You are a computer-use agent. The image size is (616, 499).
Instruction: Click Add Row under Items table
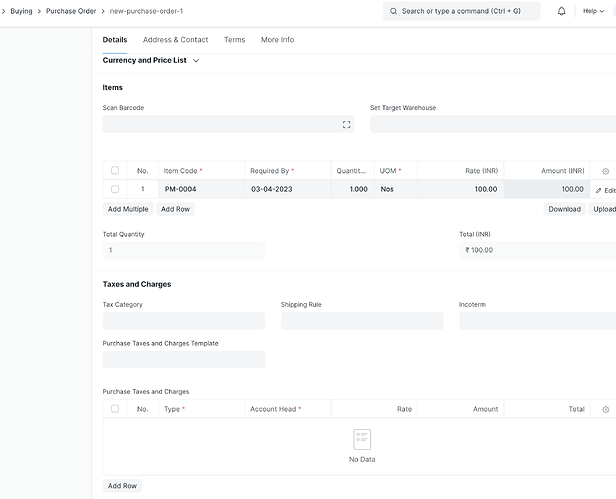[x=175, y=209]
